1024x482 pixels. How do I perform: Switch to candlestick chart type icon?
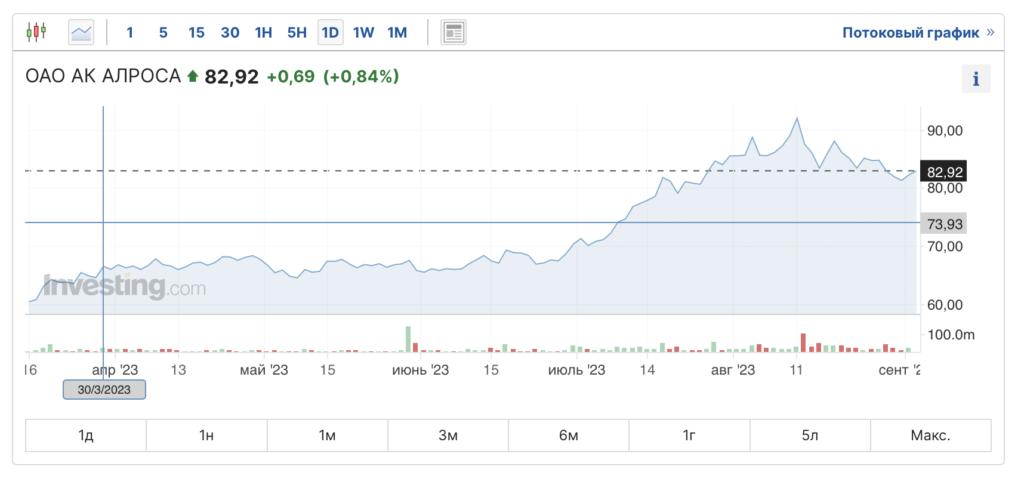(x=37, y=31)
